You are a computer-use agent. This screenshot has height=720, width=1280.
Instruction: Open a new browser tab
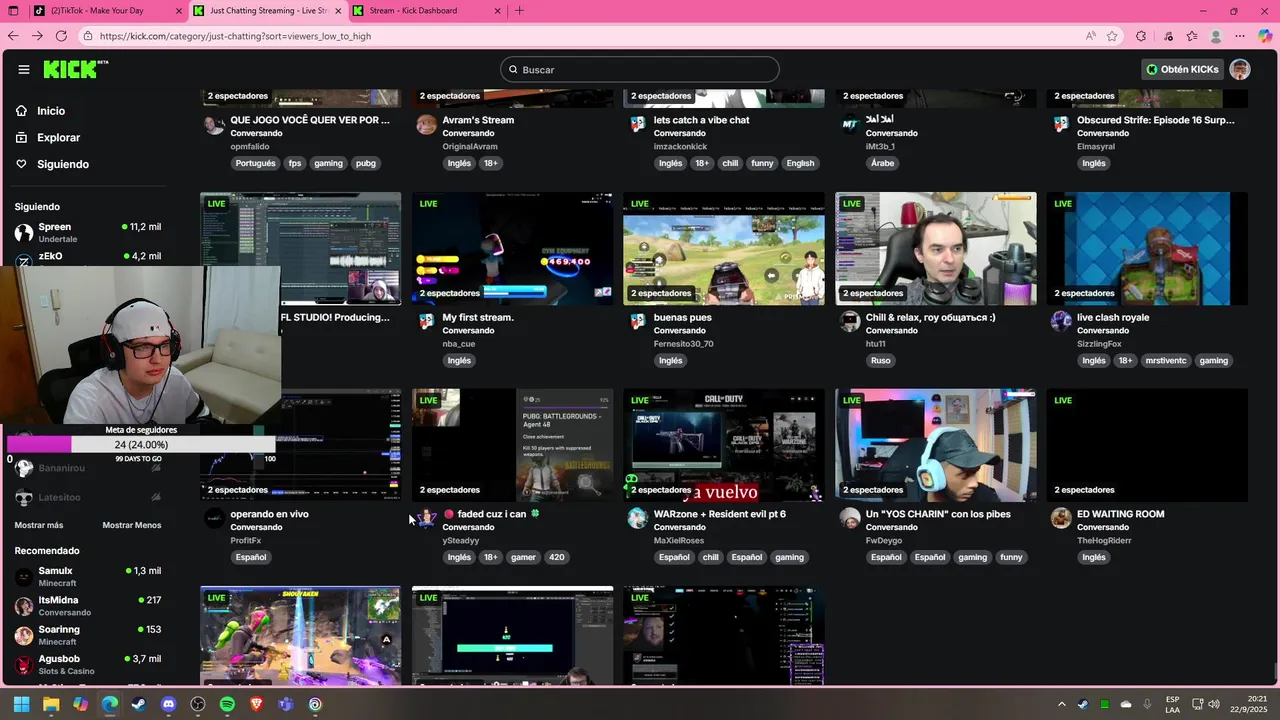tap(519, 11)
